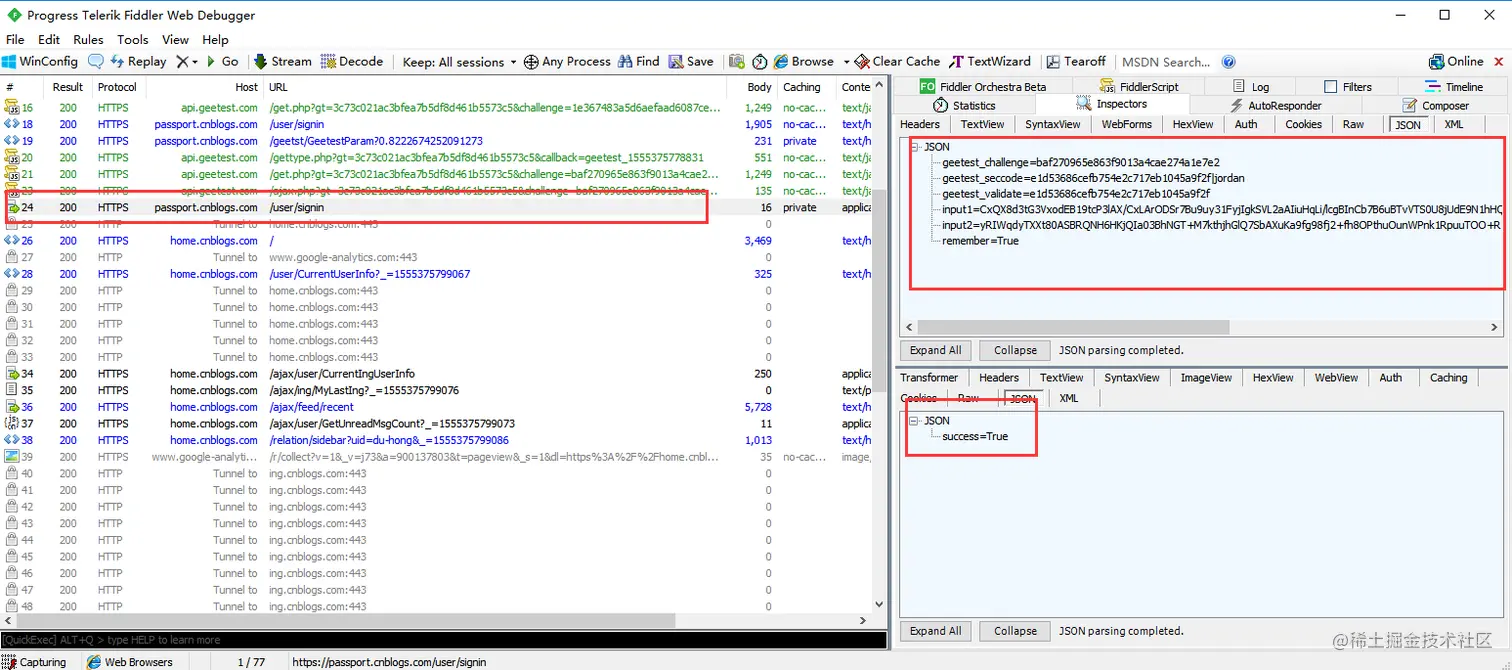Click the QuickExec command input box
The height and width of the screenshot is (670, 1512).
[443, 640]
